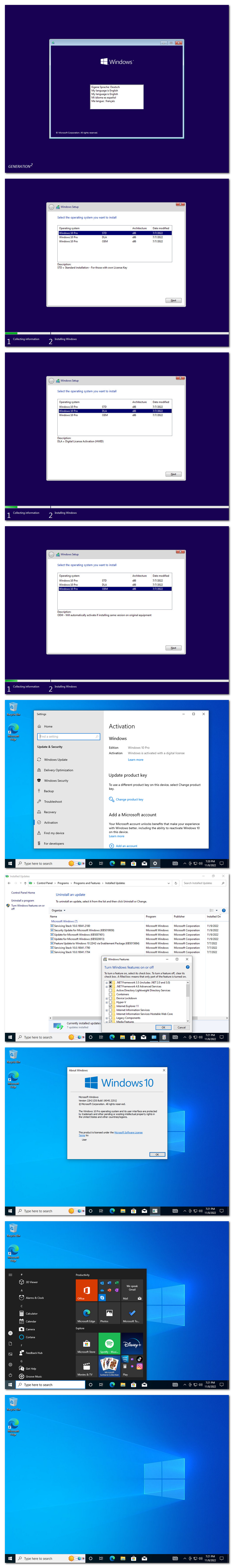Click the Windows Features list scrollbar
The image size is (234, 1568).
tap(188, 1001)
